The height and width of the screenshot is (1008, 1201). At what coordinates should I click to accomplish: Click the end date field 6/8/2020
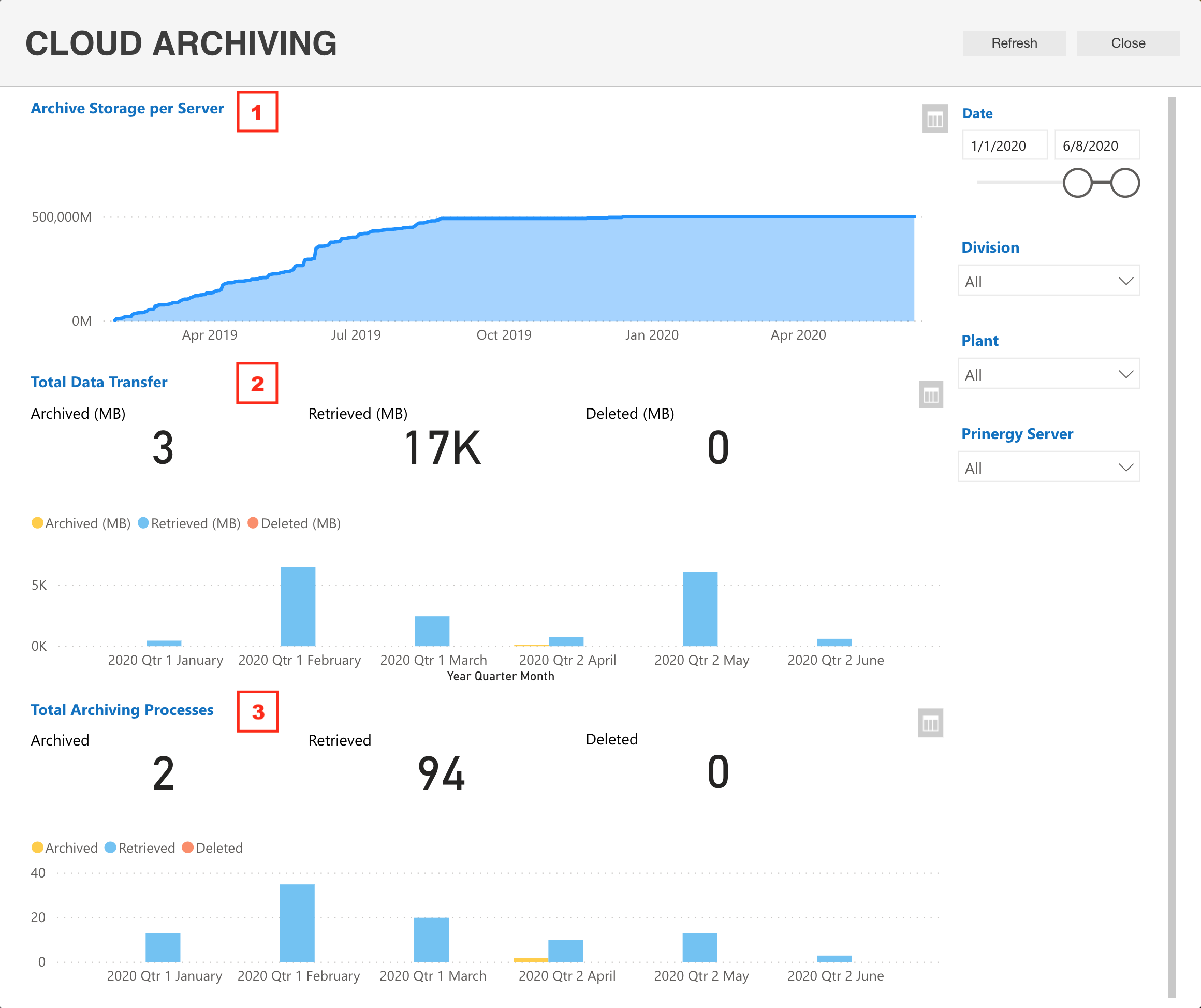point(1096,145)
